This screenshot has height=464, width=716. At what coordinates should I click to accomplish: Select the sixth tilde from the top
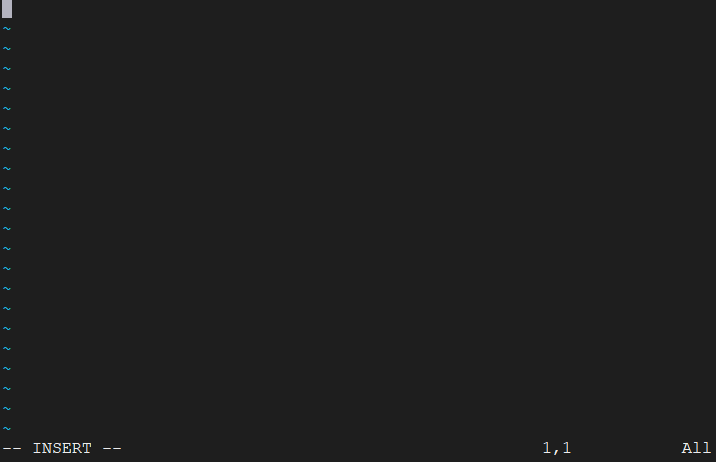coord(7,129)
